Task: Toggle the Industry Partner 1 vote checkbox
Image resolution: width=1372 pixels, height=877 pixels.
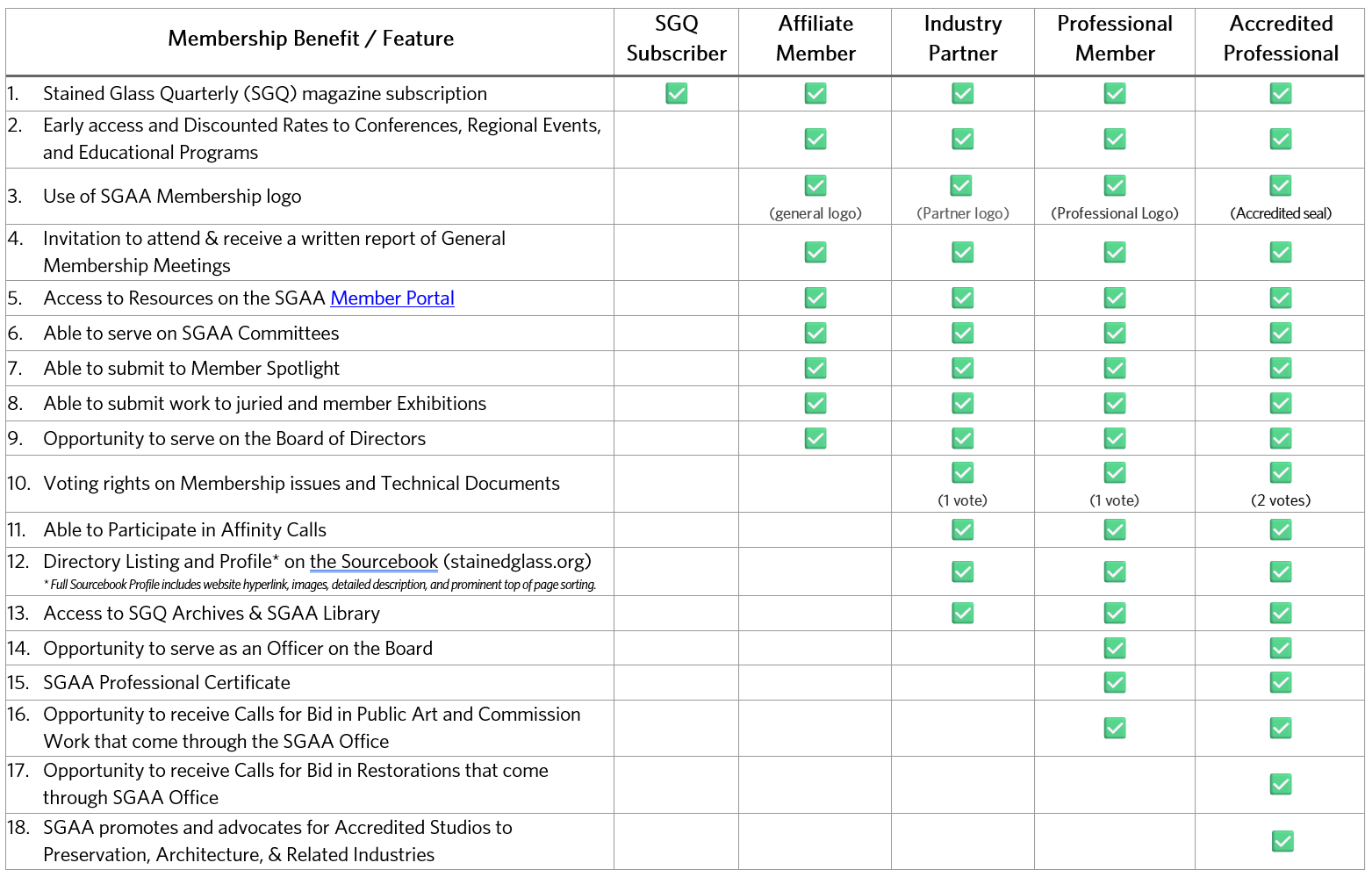Action: [x=962, y=472]
